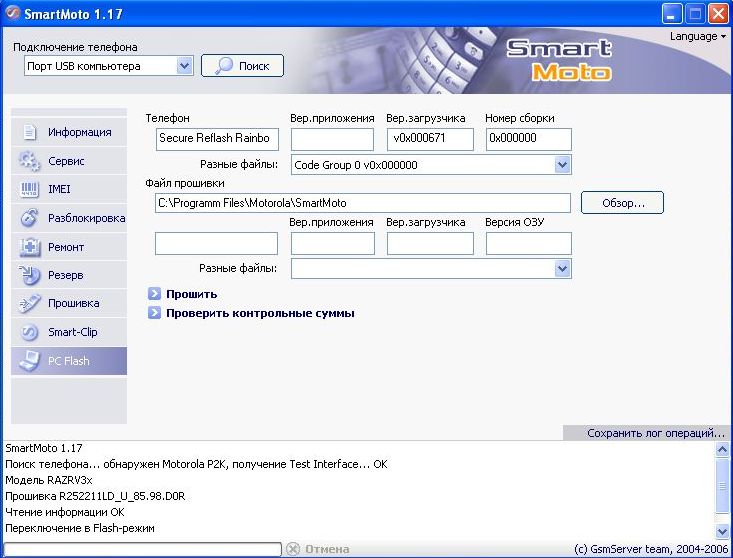733x558 pixels.
Task: Click the progress bar at the bottom
Action: [142, 549]
